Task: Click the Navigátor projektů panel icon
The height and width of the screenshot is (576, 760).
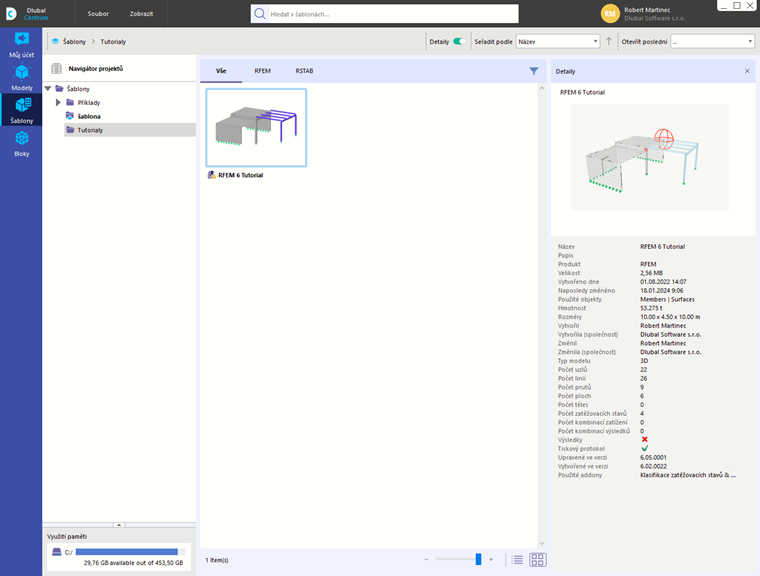Action: [57, 68]
